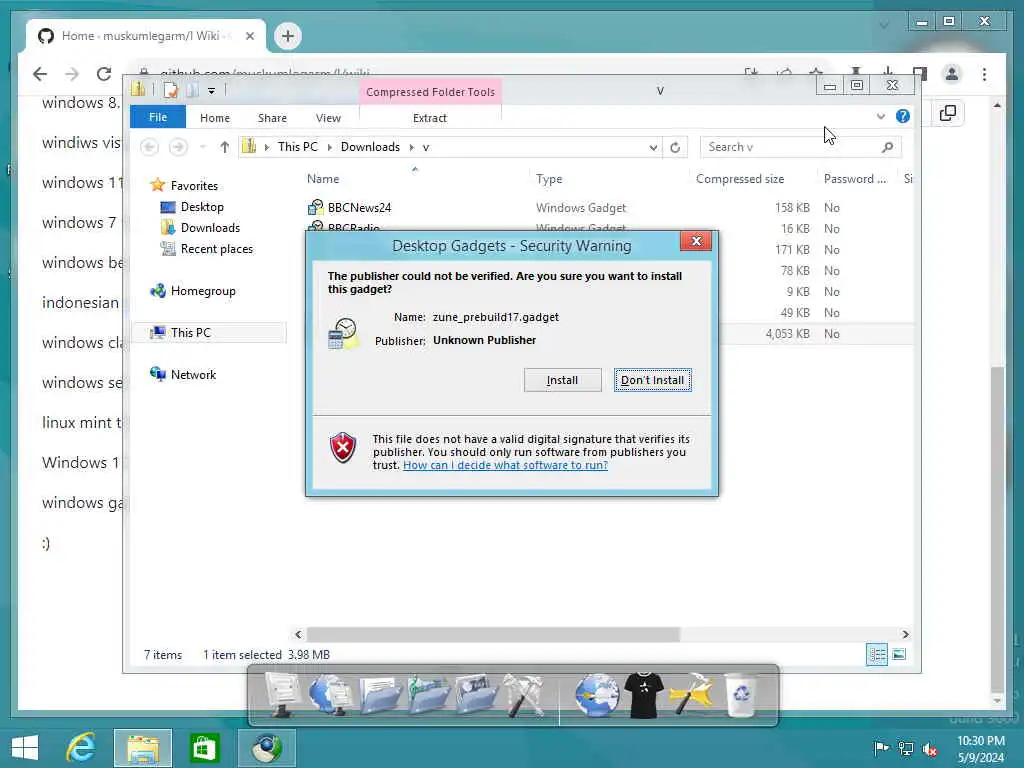This screenshot has width=1024, height=768.
Task: Open Network in the navigation pane
Action: (x=193, y=375)
